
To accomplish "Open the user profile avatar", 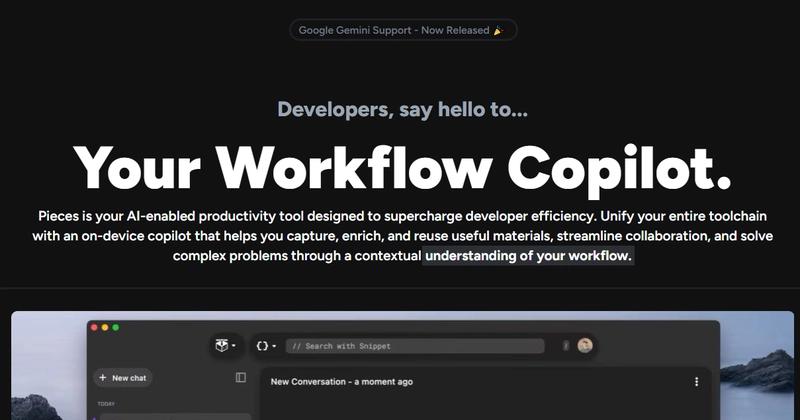I will pyautogui.click(x=585, y=345).
